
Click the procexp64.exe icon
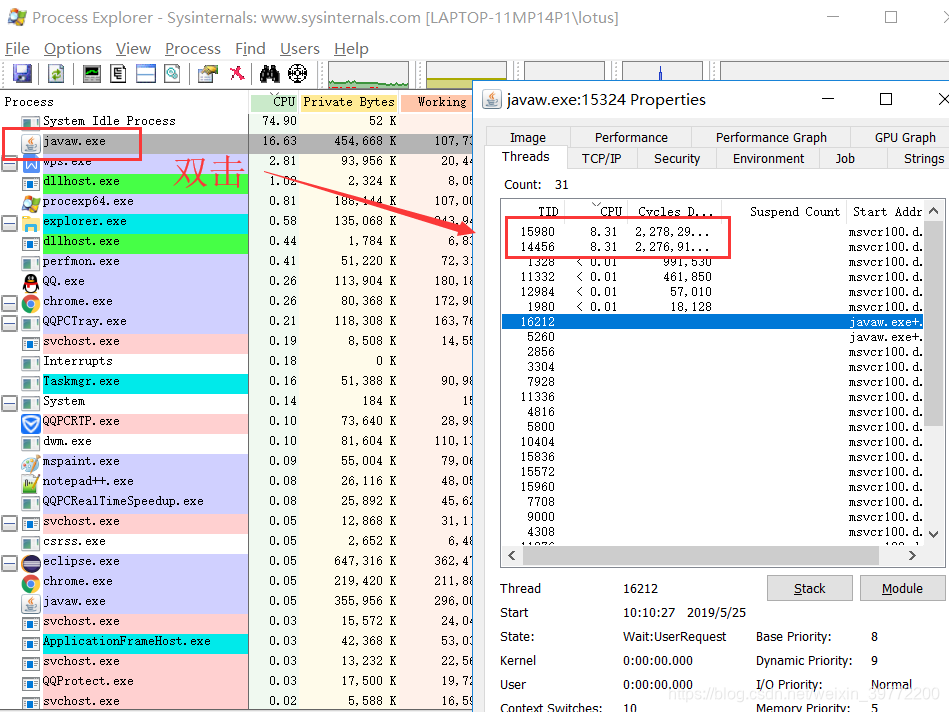point(31,202)
